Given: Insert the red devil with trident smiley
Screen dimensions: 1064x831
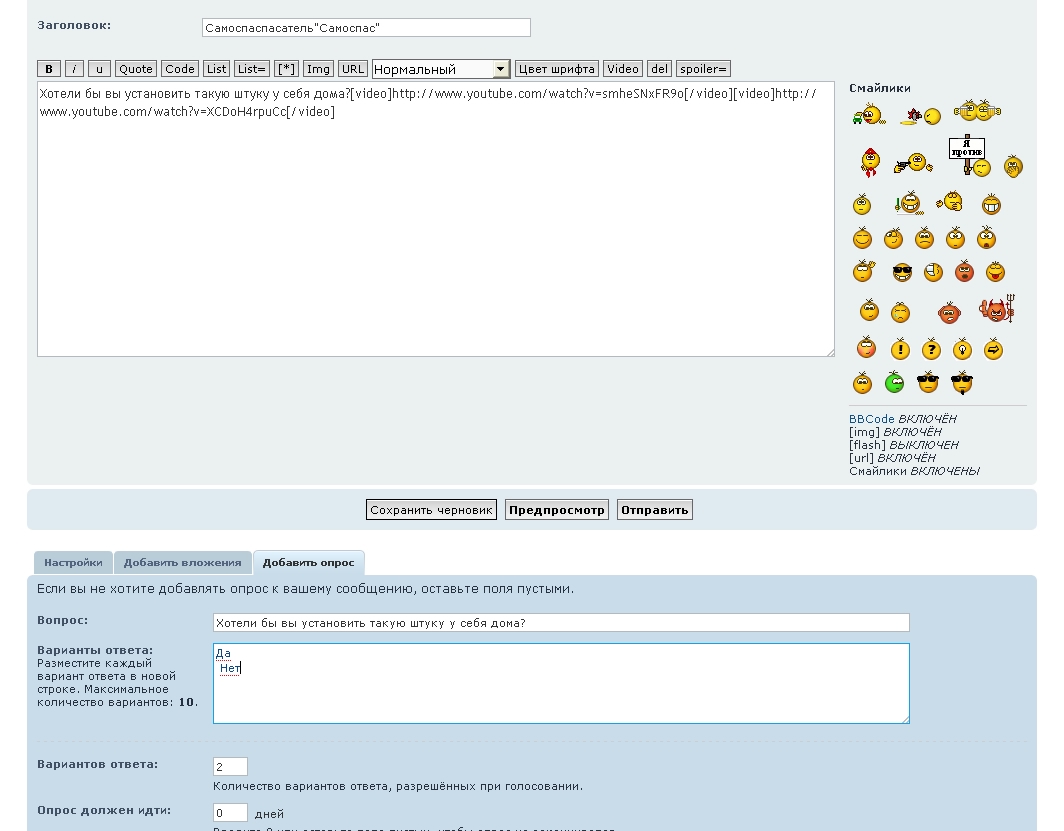Looking at the screenshot, I should pos(996,310).
